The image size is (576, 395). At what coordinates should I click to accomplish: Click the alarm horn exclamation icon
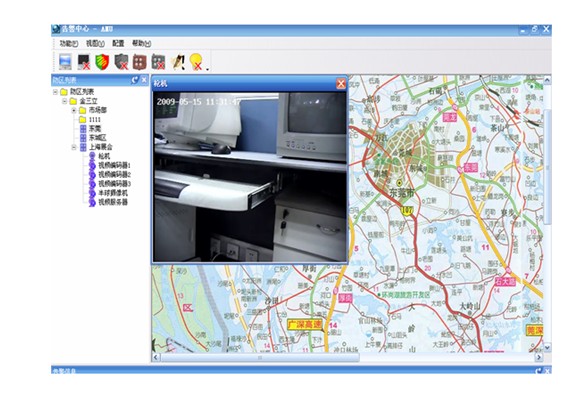(178, 62)
